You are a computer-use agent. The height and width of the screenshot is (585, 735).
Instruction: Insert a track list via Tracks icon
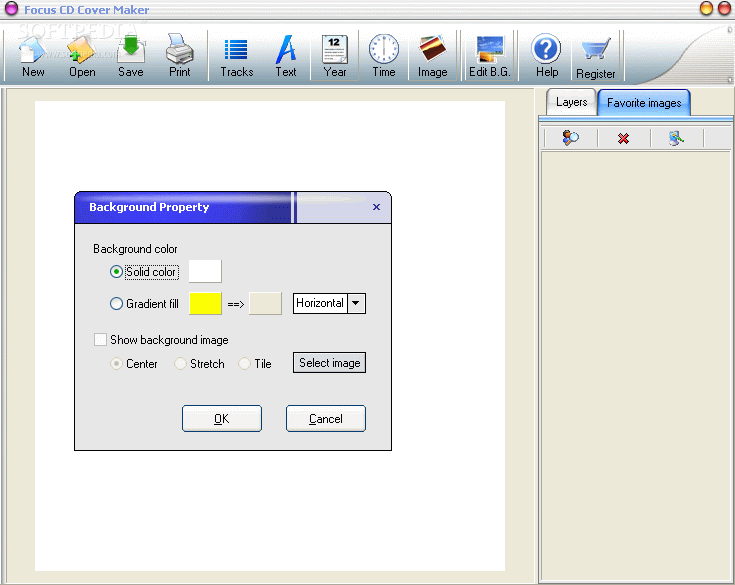coord(237,56)
